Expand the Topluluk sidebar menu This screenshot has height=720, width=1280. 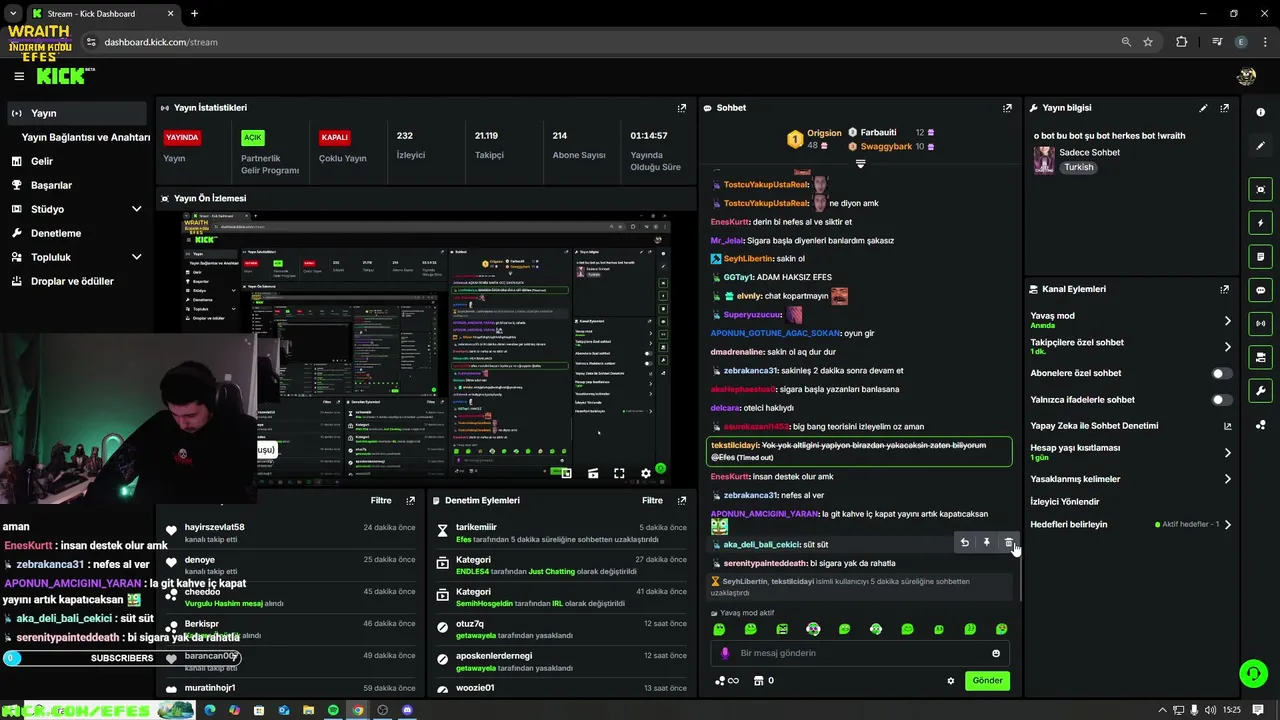point(136,257)
